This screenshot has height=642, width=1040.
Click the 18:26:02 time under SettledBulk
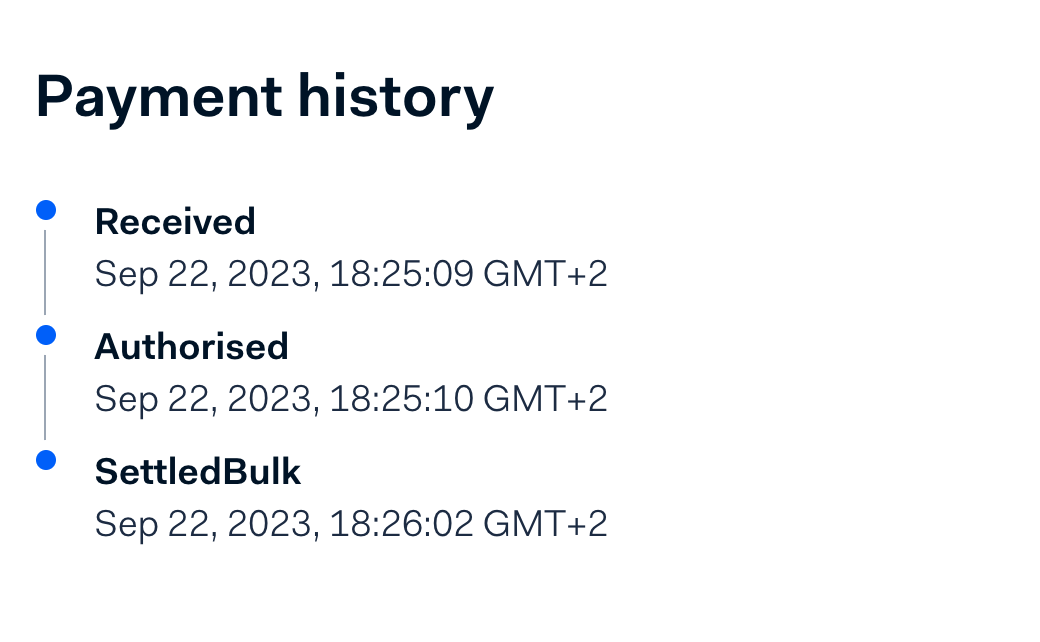coord(401,523)
